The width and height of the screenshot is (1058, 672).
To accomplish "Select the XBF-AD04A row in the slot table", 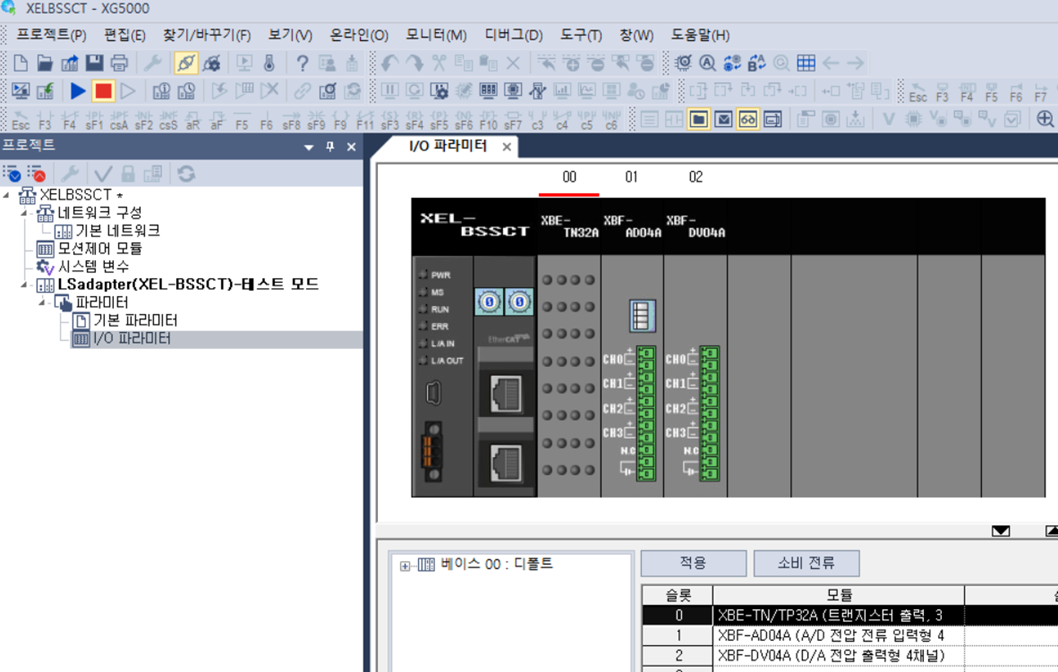I will pyautogui.click(x=837, y=636).
